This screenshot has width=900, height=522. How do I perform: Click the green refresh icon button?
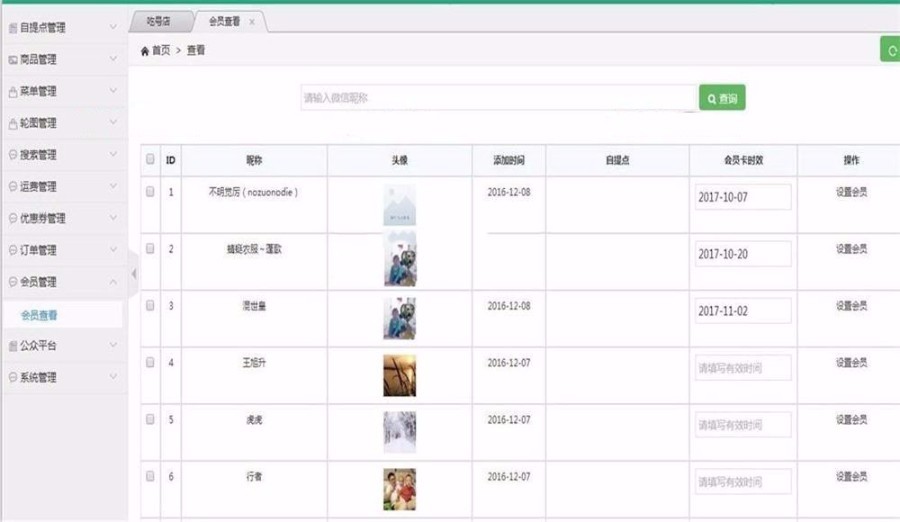click(x=891, y=49)
